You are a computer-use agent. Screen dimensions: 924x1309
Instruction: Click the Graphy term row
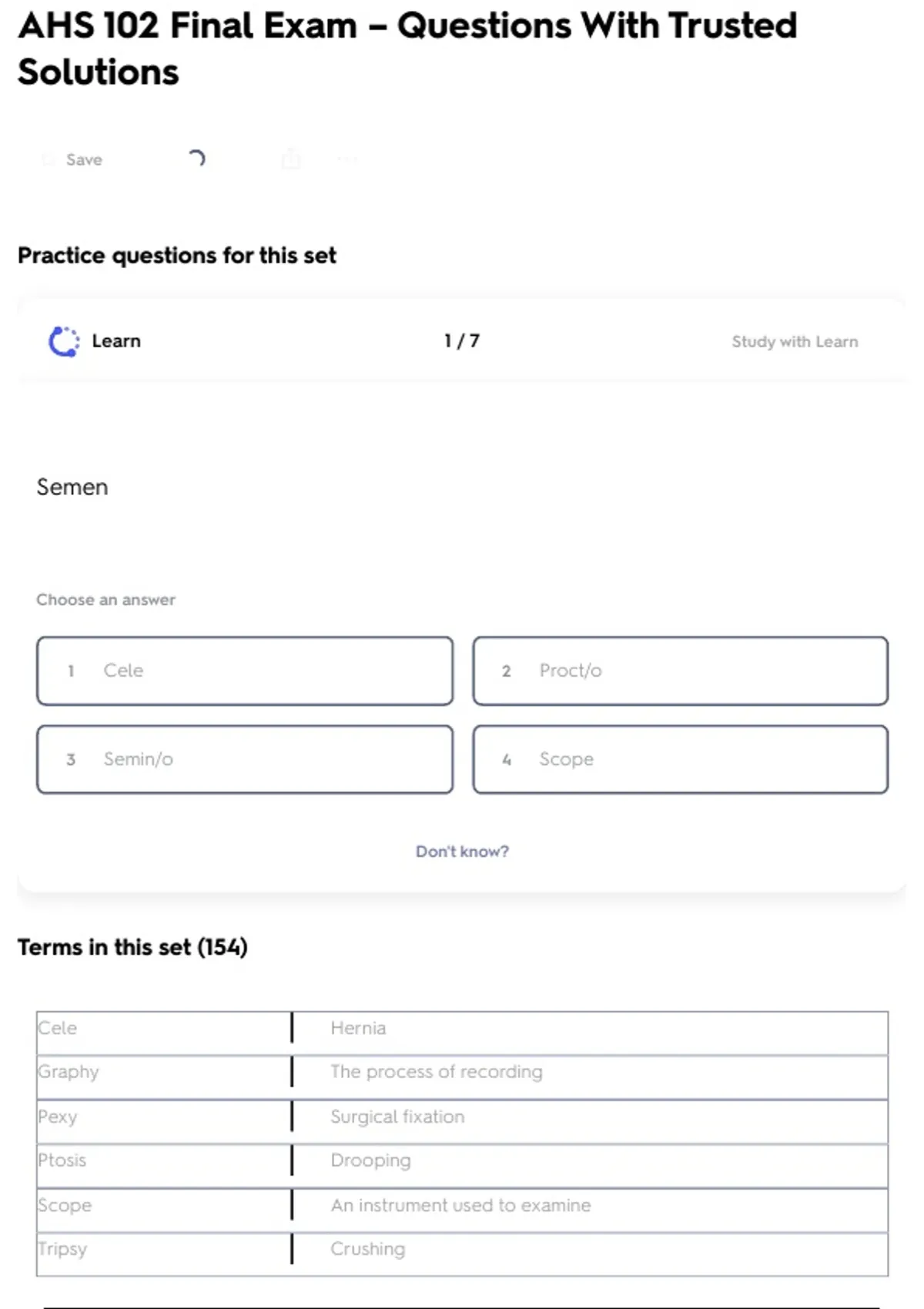[x=163, y=1072]
